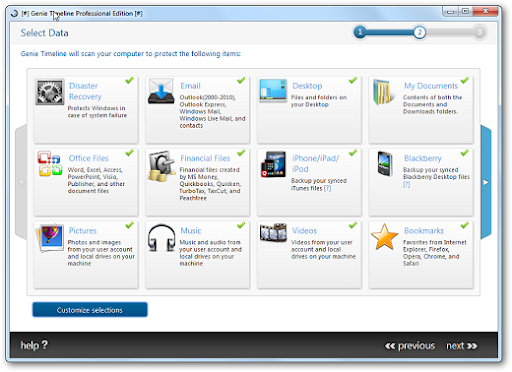The width and height of the screenshot is (512, 372).
Task: Click the 'Genie Timeline will scan' description text
Action: coord(131,54)
